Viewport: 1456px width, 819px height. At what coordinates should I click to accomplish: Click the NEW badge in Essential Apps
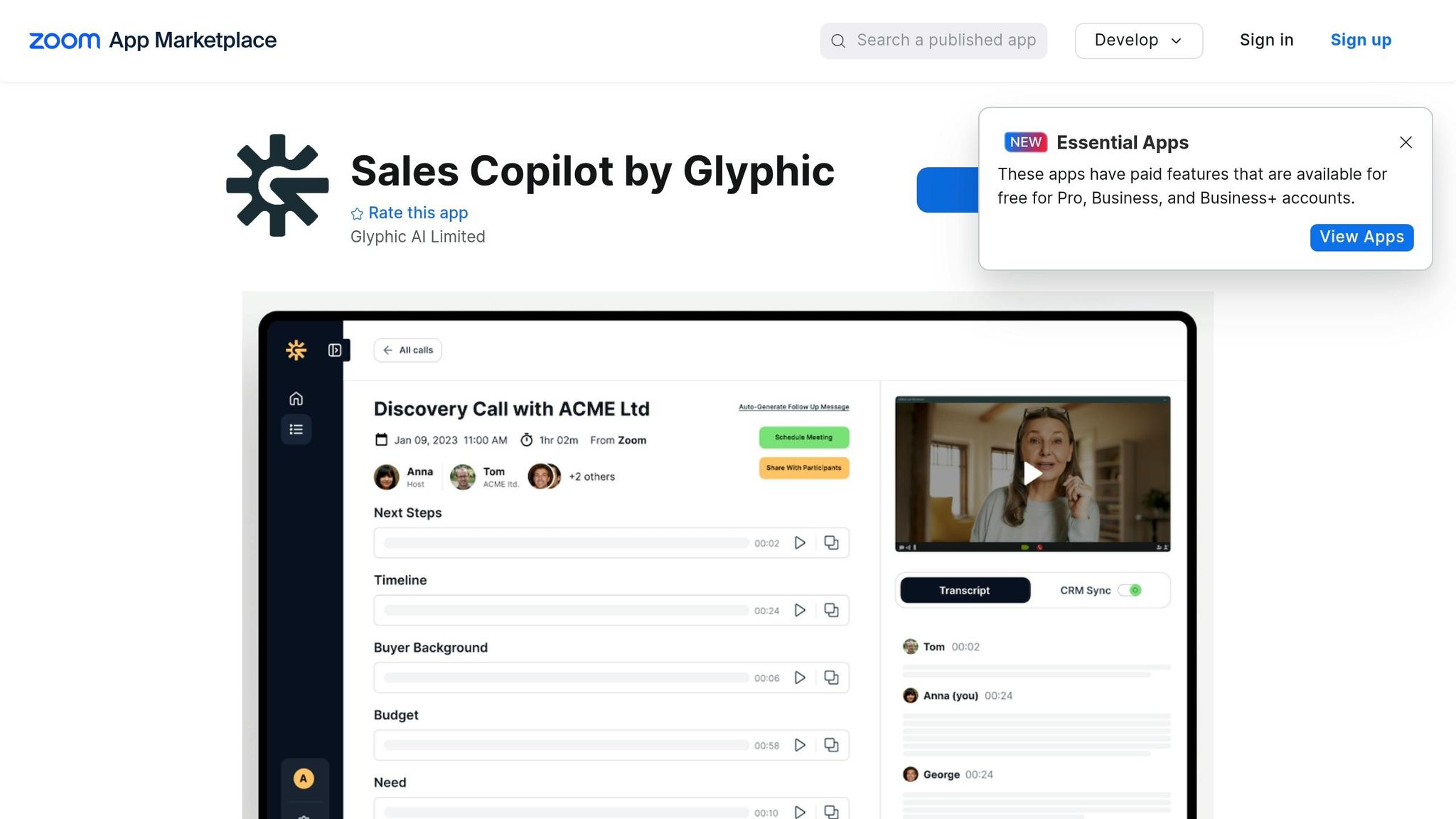click(1025, 142)
